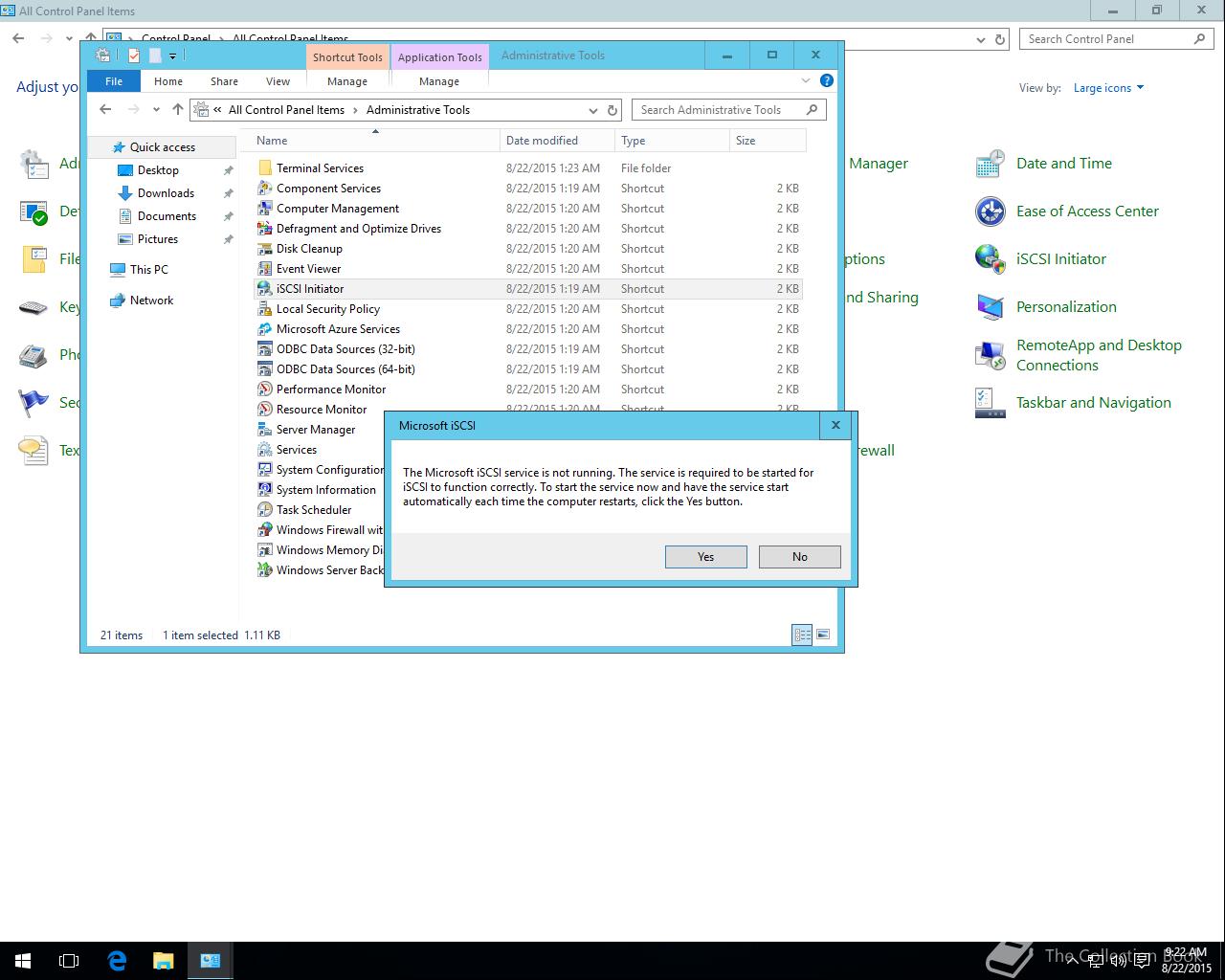
Task: Open Manage under Application Tools
Action: point(439,81)
